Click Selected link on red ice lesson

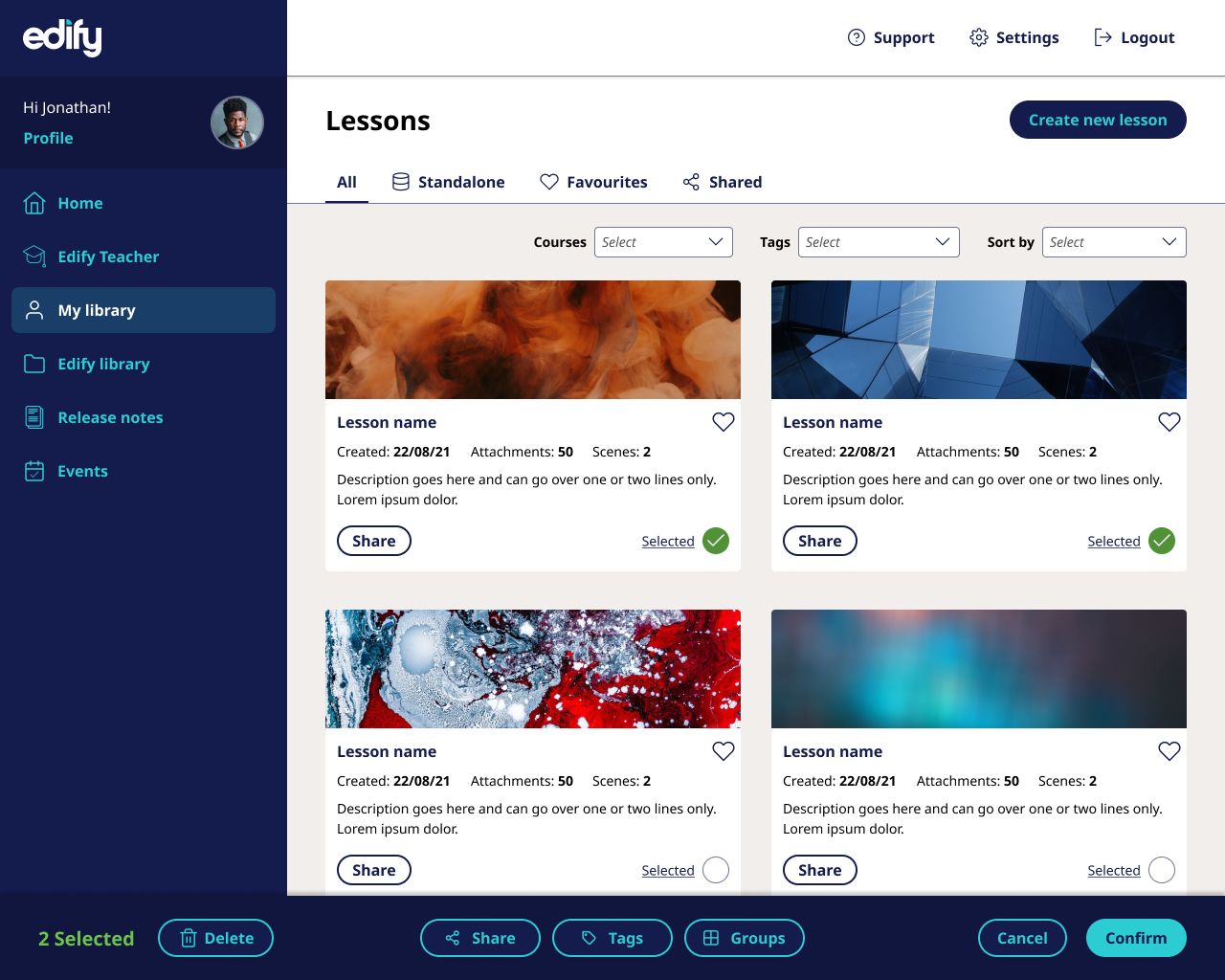click(x=668, y=870)
